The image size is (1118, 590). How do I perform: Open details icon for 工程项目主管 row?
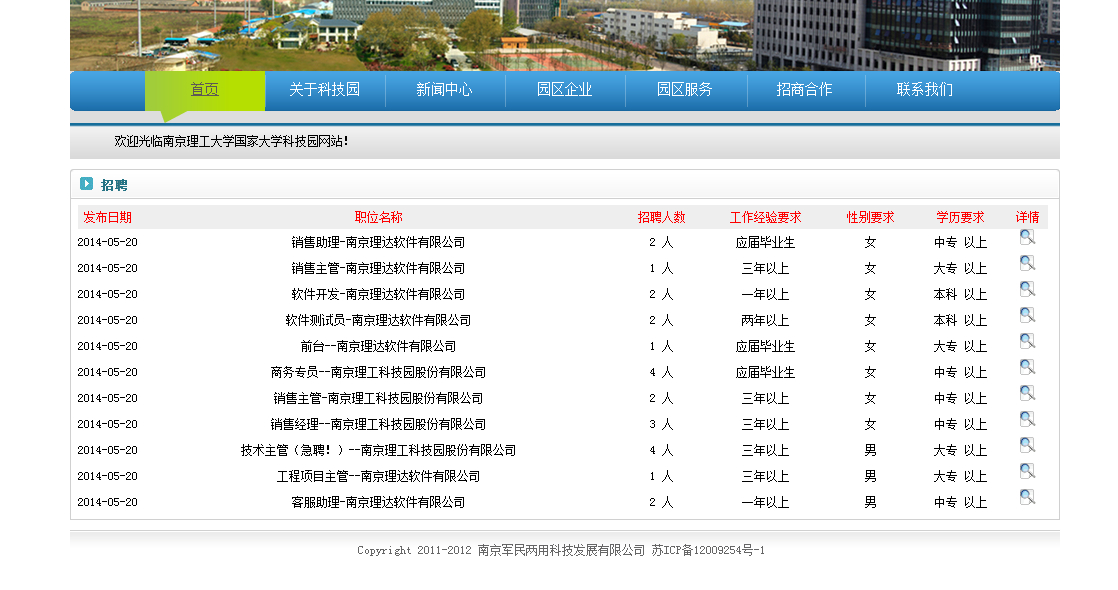1027,471
